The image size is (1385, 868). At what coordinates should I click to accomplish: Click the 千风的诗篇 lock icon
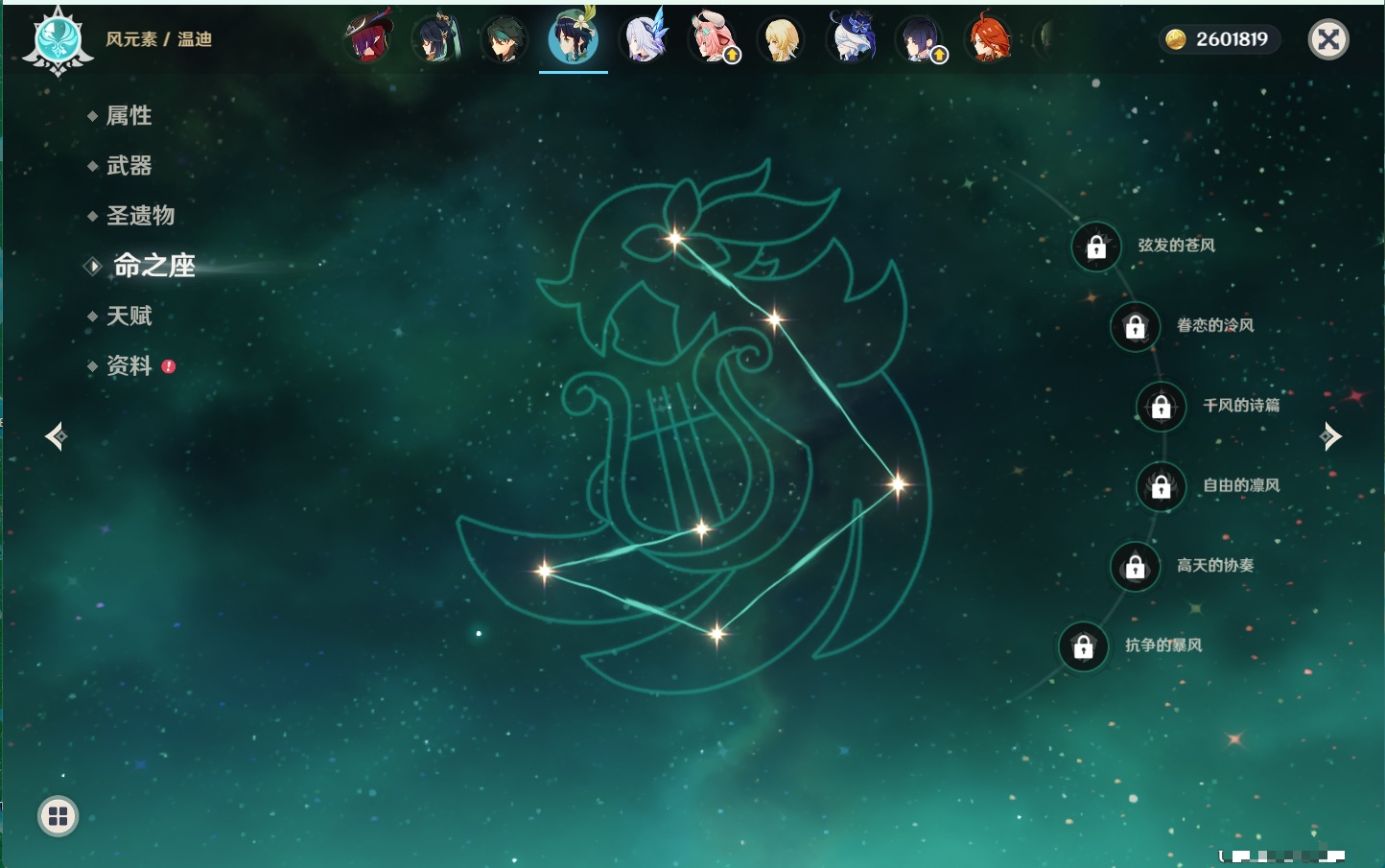pos(1161,407)
